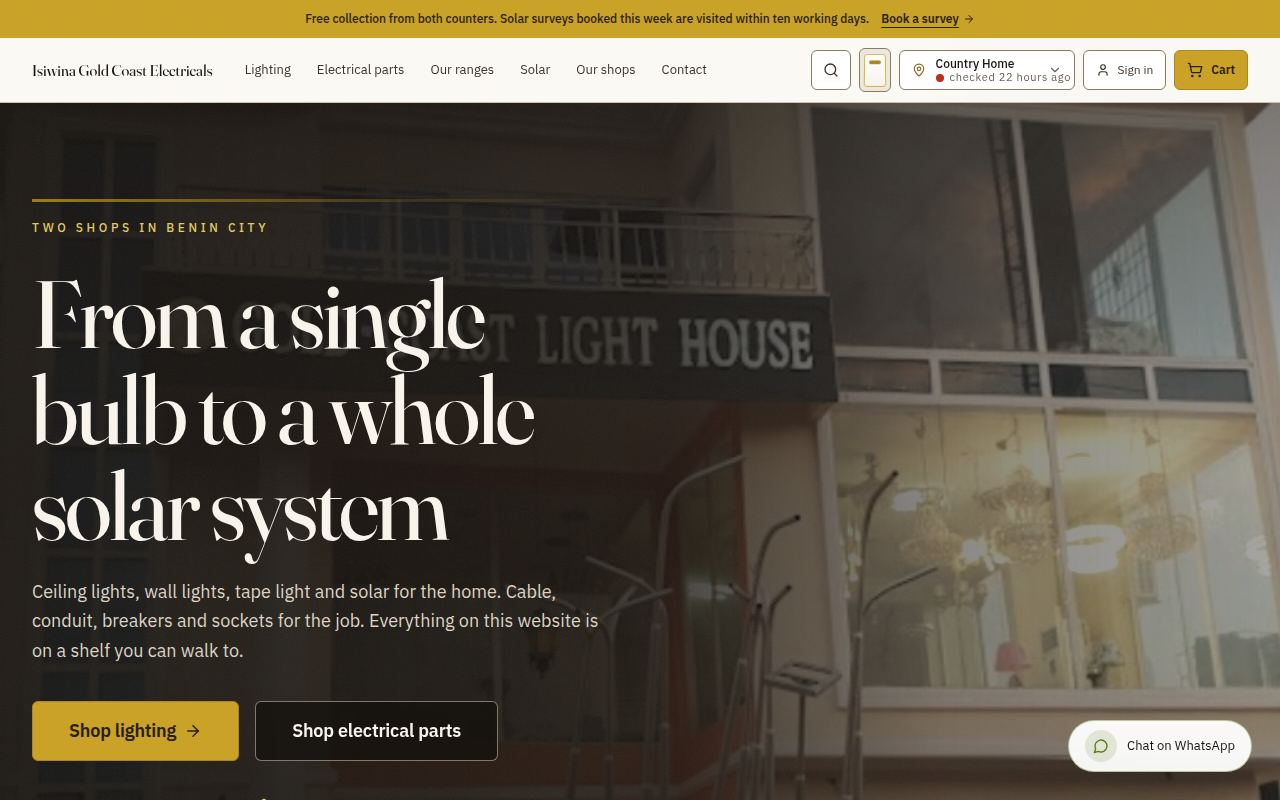
Task: Click the Isiwina Gold Coast Electricals logo
Action: (x=122, y=70)
